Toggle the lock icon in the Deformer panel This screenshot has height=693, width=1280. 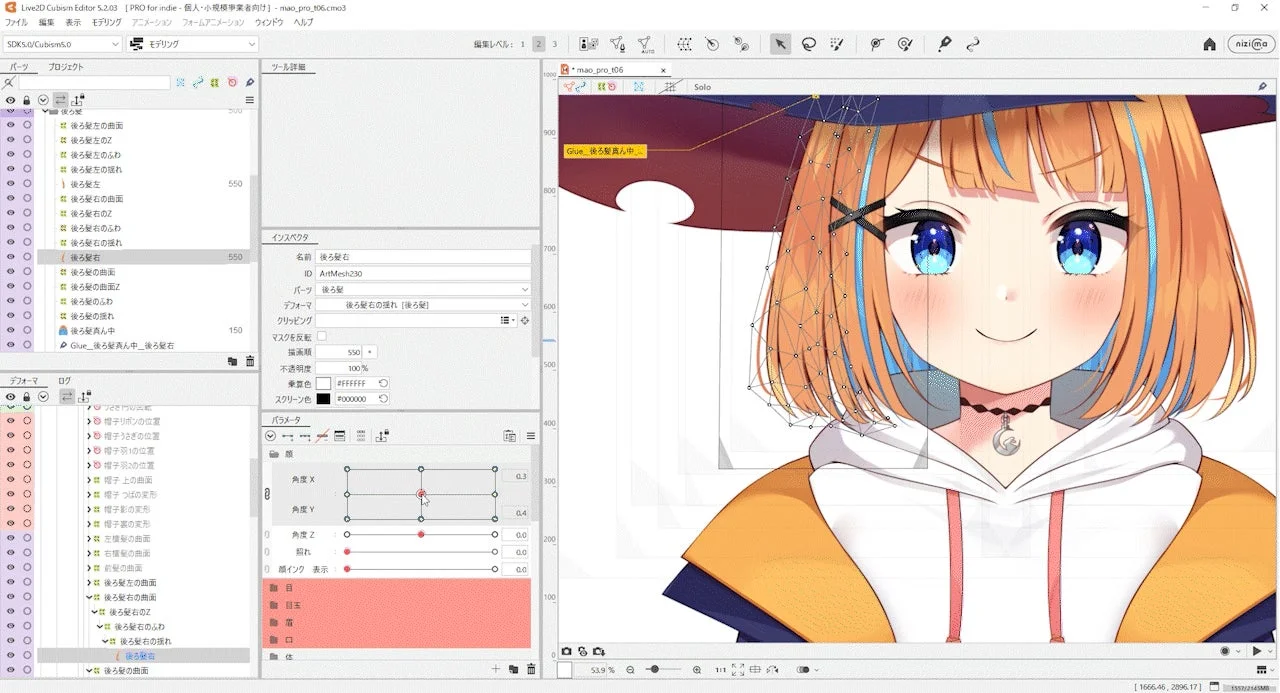pyautogui.click(x=27, y=397)
